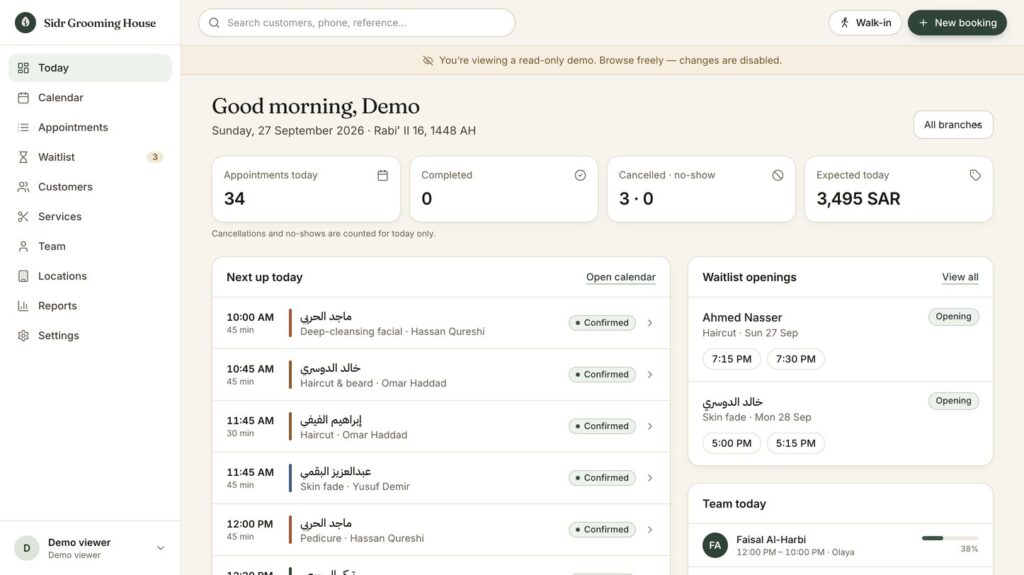
Task: Click the Team person icon
Action: [x=24, y=246]
